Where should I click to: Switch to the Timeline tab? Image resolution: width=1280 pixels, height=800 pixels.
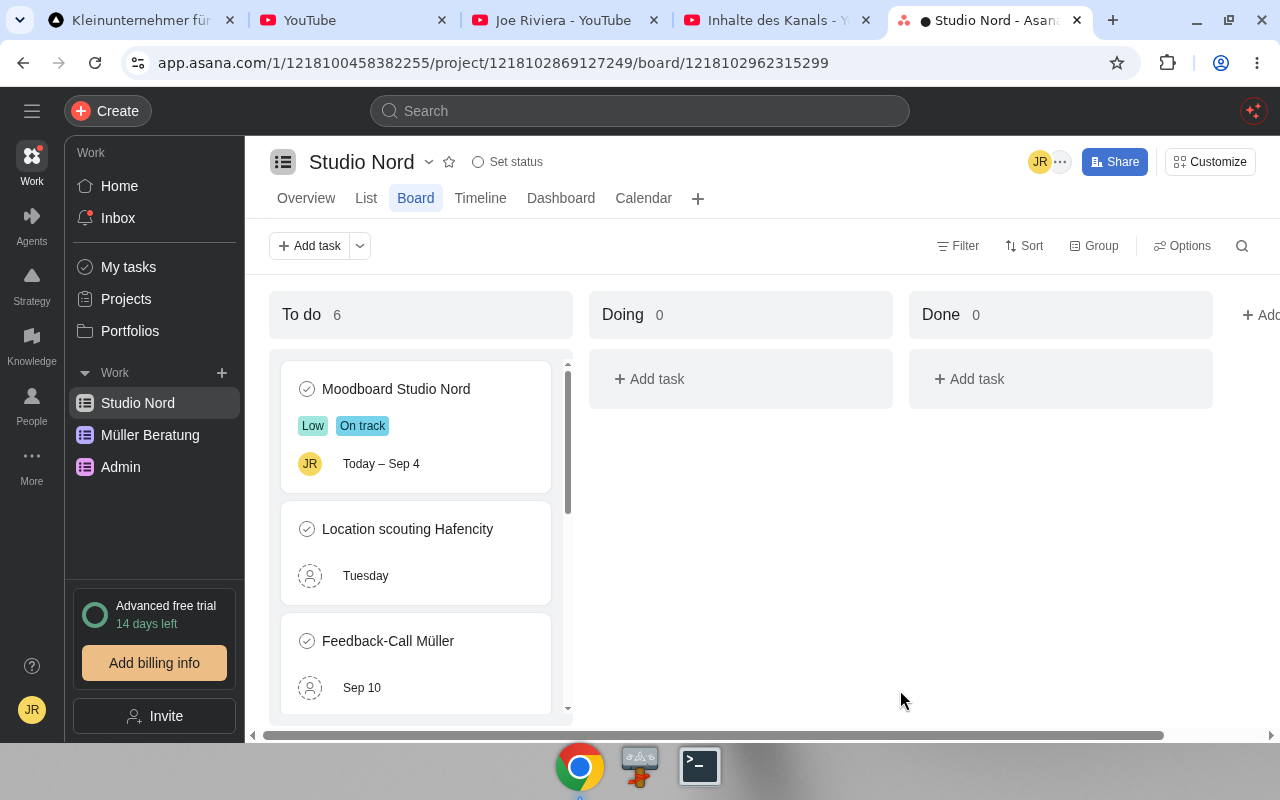481,198
